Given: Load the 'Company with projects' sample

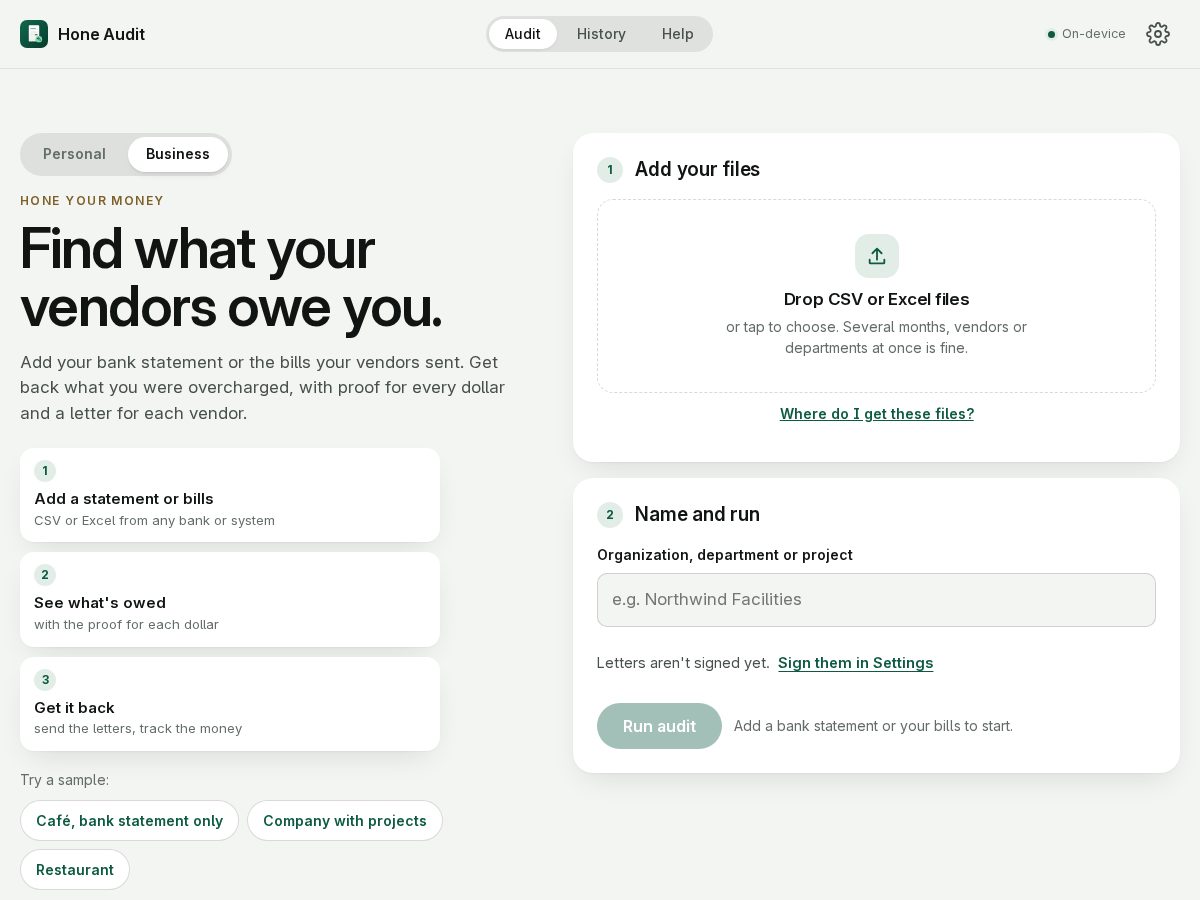Looking at the screenshot, I should tap(345, 821).
